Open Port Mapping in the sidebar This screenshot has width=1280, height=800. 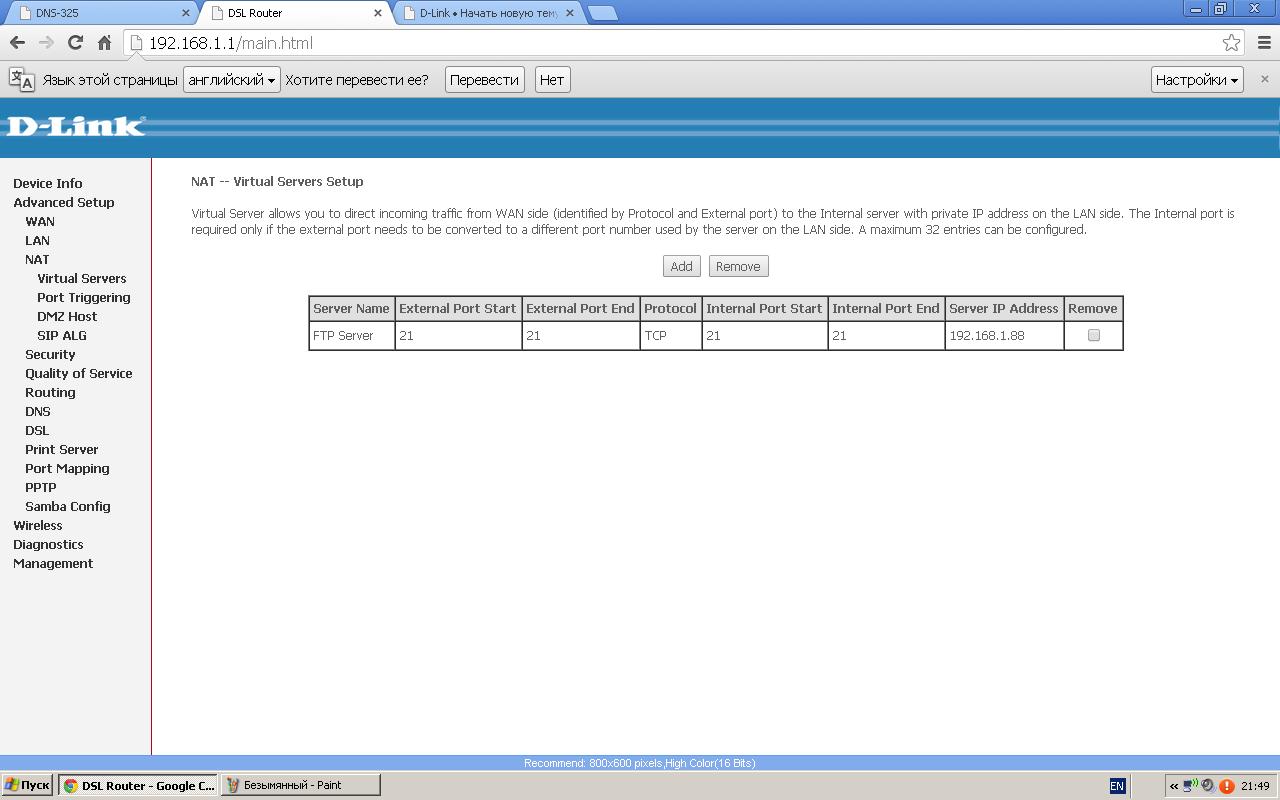tap(67, 468)
